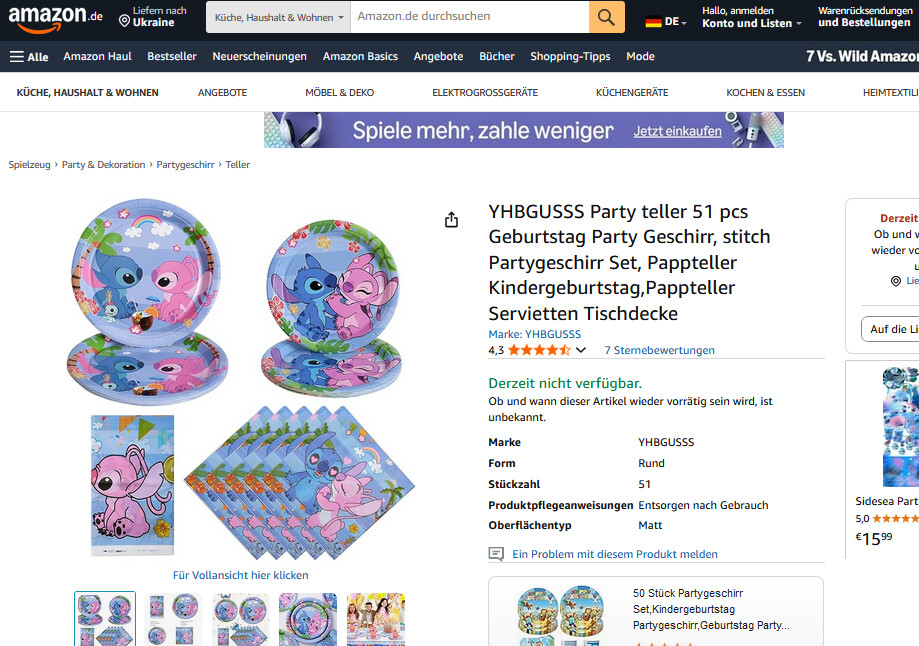Click into the Amazon.de search field

click(x=469, y=17)
